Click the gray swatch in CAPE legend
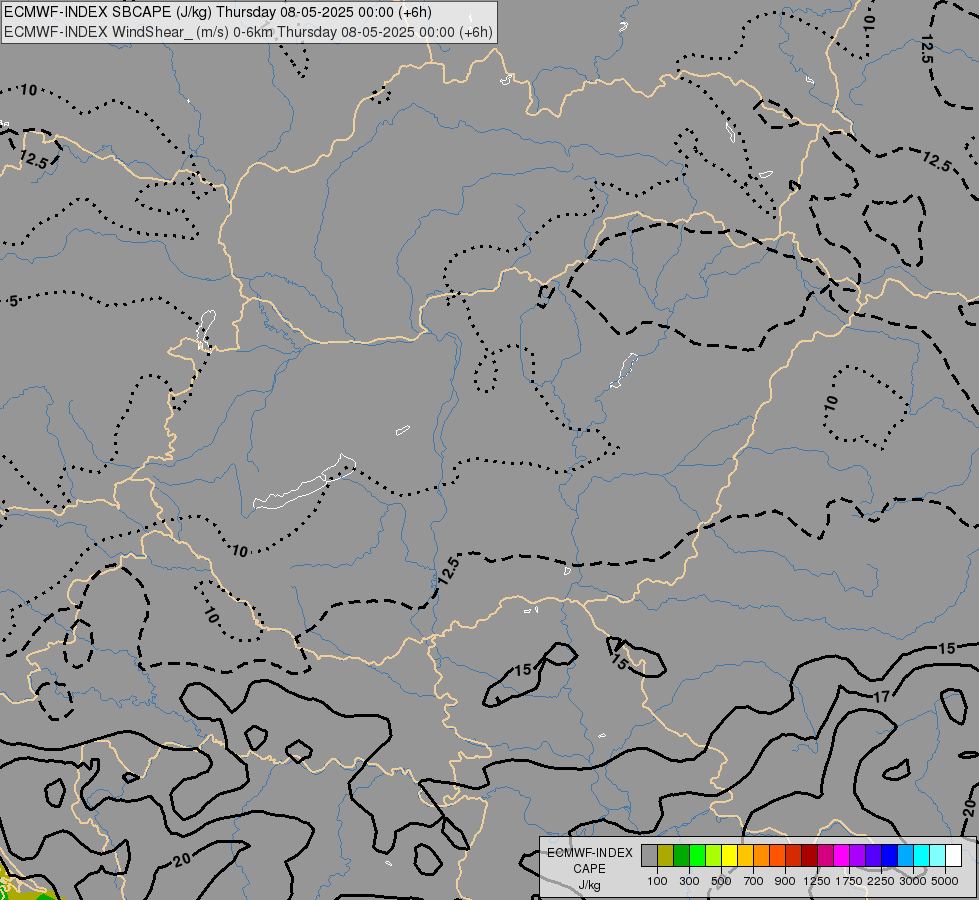 (x=649, y=855)
